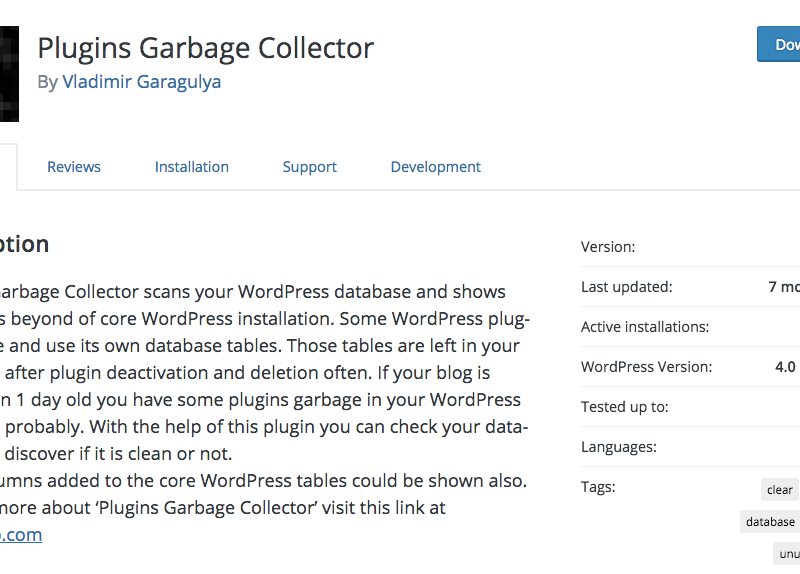Click the Tested up to label
Viewport: 800px width, 574px height.
pyautogui.click(x=624, y=407)
